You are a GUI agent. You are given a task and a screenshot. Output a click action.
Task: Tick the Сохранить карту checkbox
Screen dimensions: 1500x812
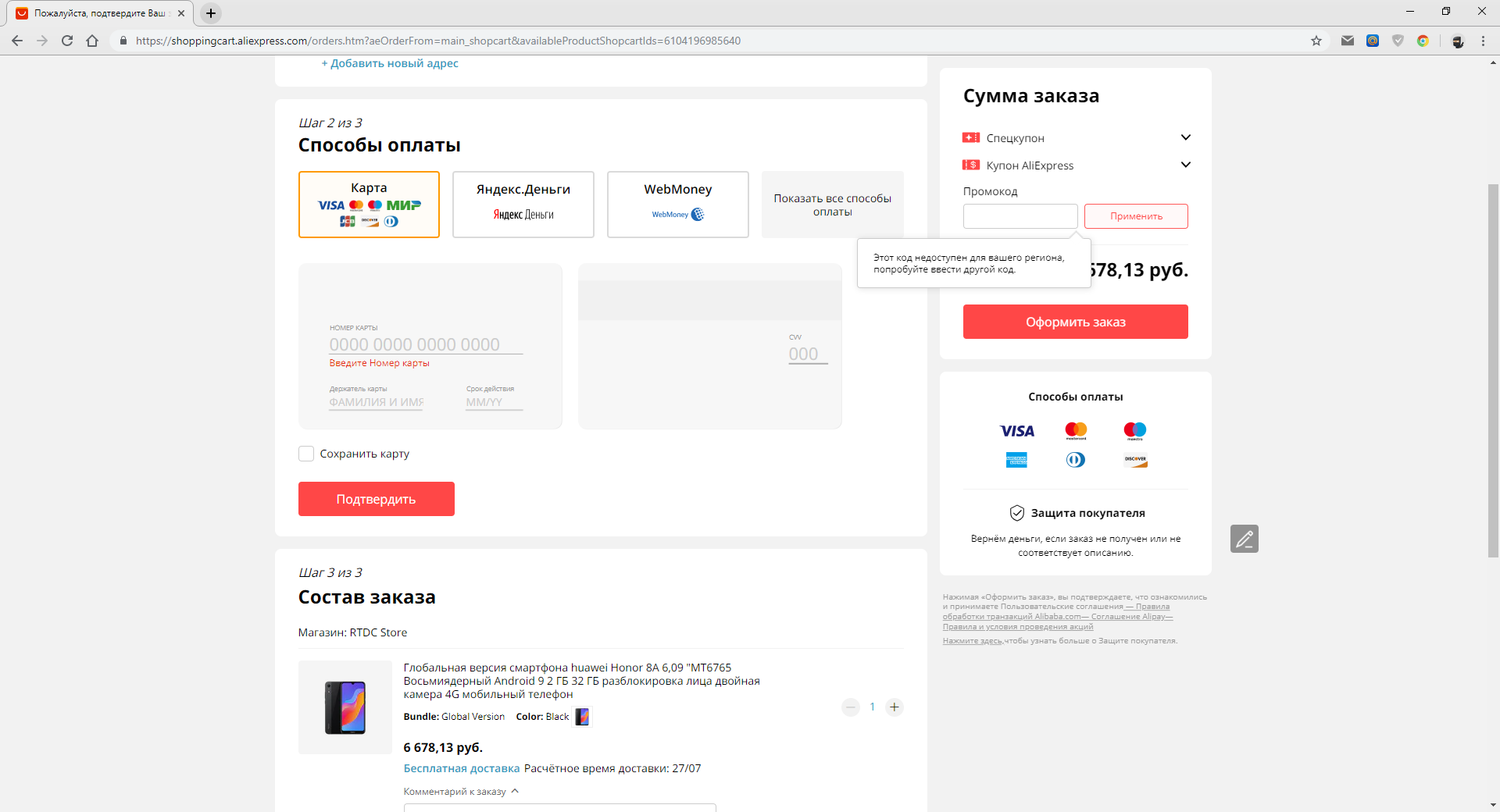coord(306,454)
